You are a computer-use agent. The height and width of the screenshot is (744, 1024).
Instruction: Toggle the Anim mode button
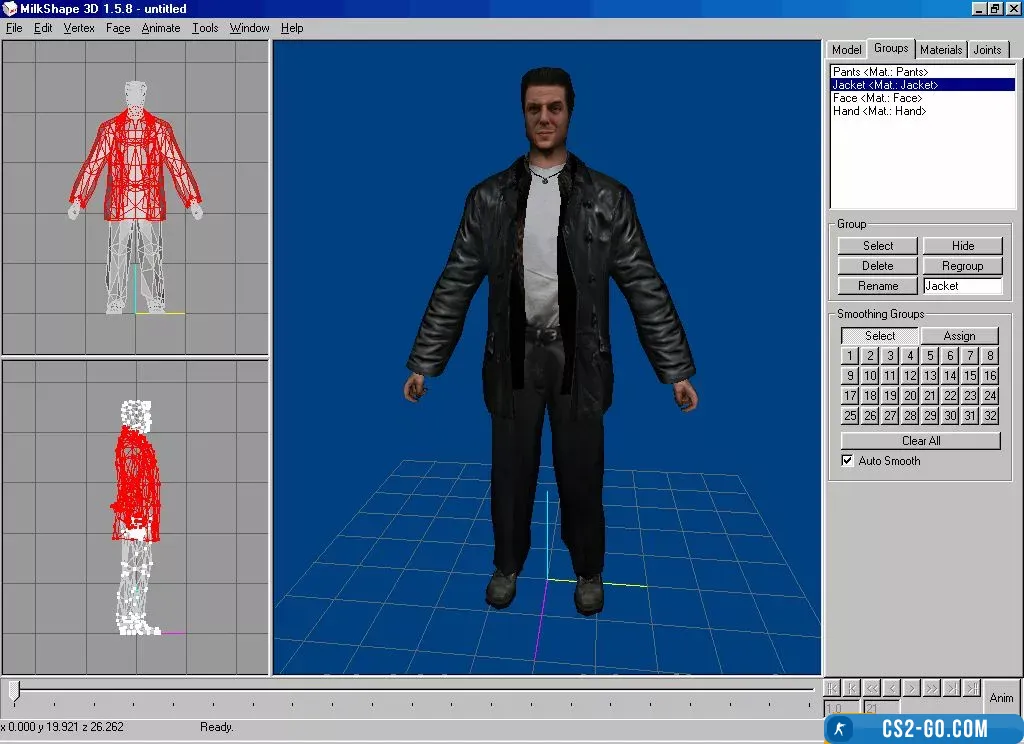1001,697
